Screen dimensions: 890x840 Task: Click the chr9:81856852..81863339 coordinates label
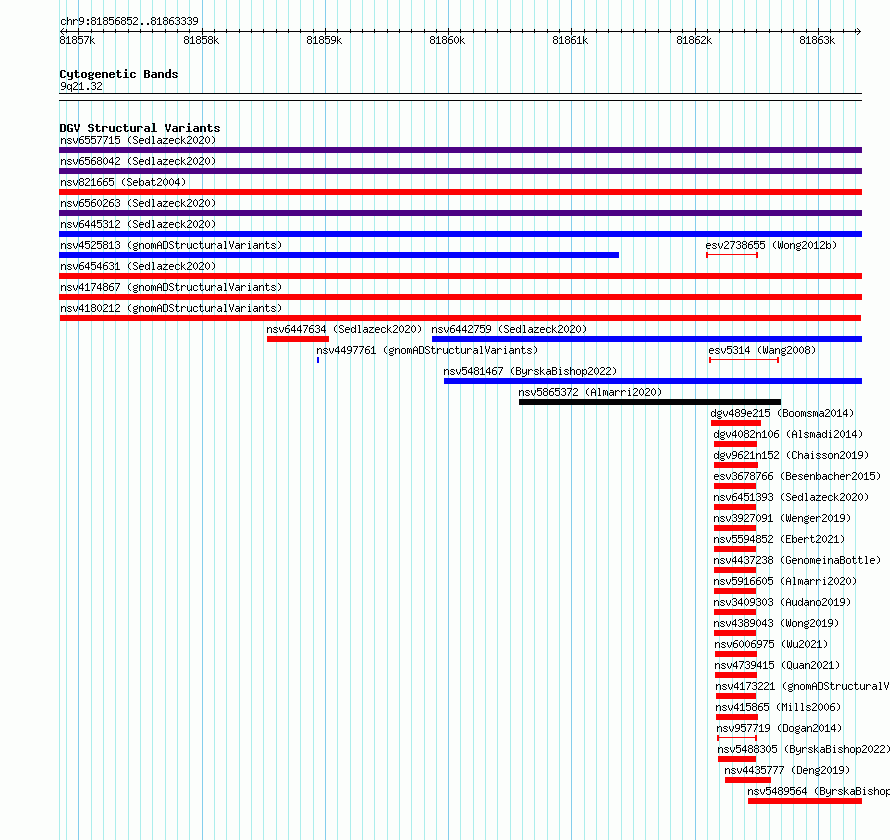129,22
